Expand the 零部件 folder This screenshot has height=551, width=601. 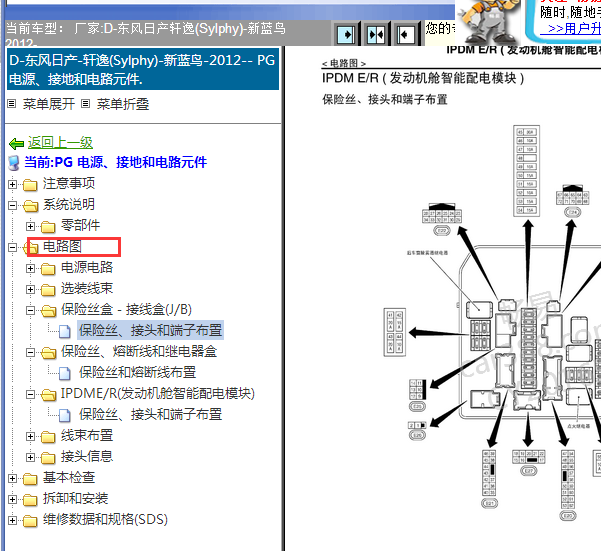[x=30, y=226]
